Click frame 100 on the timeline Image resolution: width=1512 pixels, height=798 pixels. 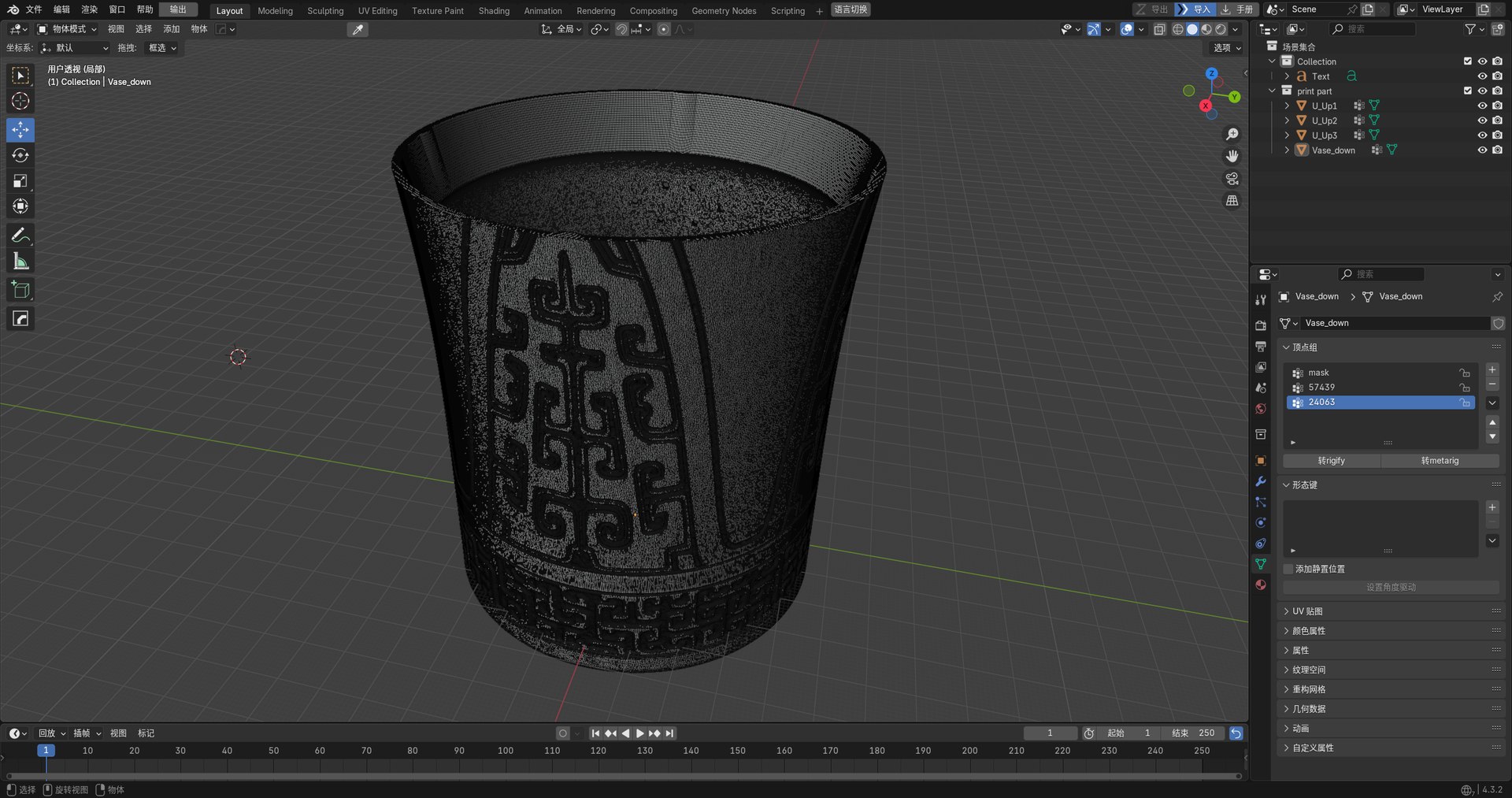point(506,752)
